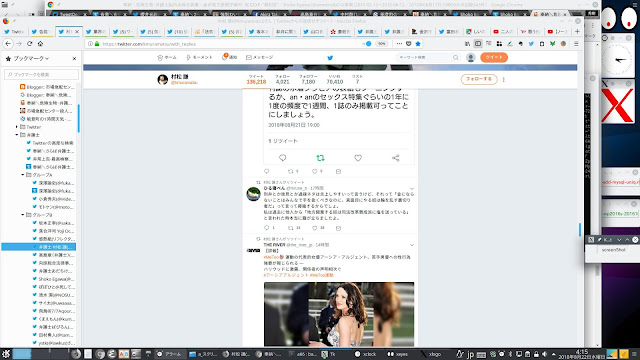Retweet the ひる寝べん tweet

point(291,228)
